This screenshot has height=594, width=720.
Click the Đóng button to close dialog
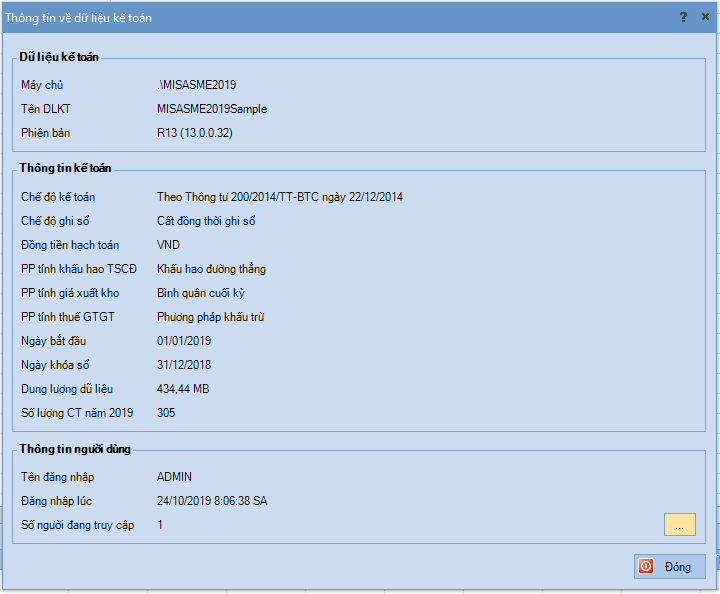(669, 566)
